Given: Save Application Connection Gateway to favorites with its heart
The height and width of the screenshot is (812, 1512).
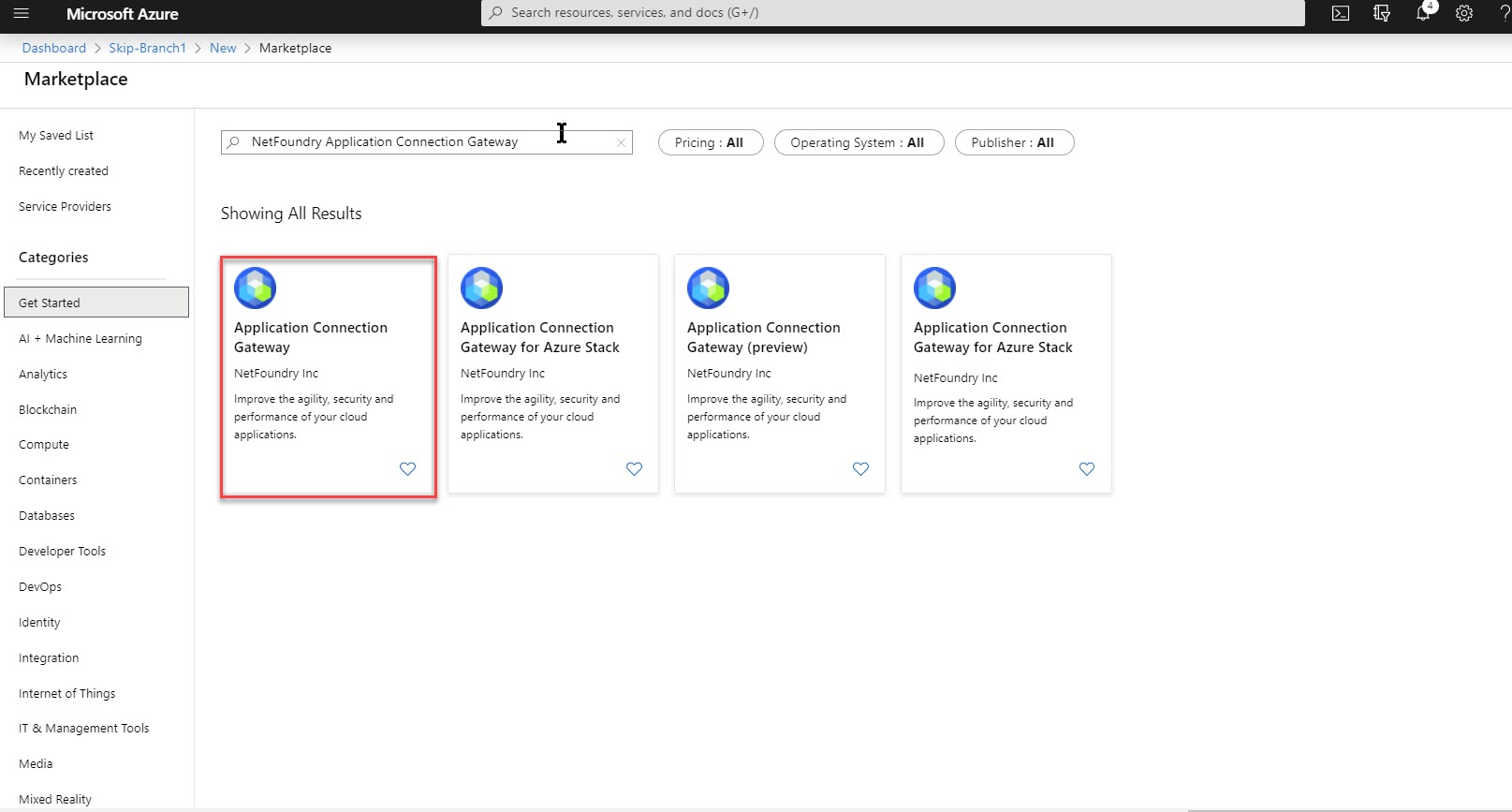Looking at the screenshot, I should coord(407,469).
